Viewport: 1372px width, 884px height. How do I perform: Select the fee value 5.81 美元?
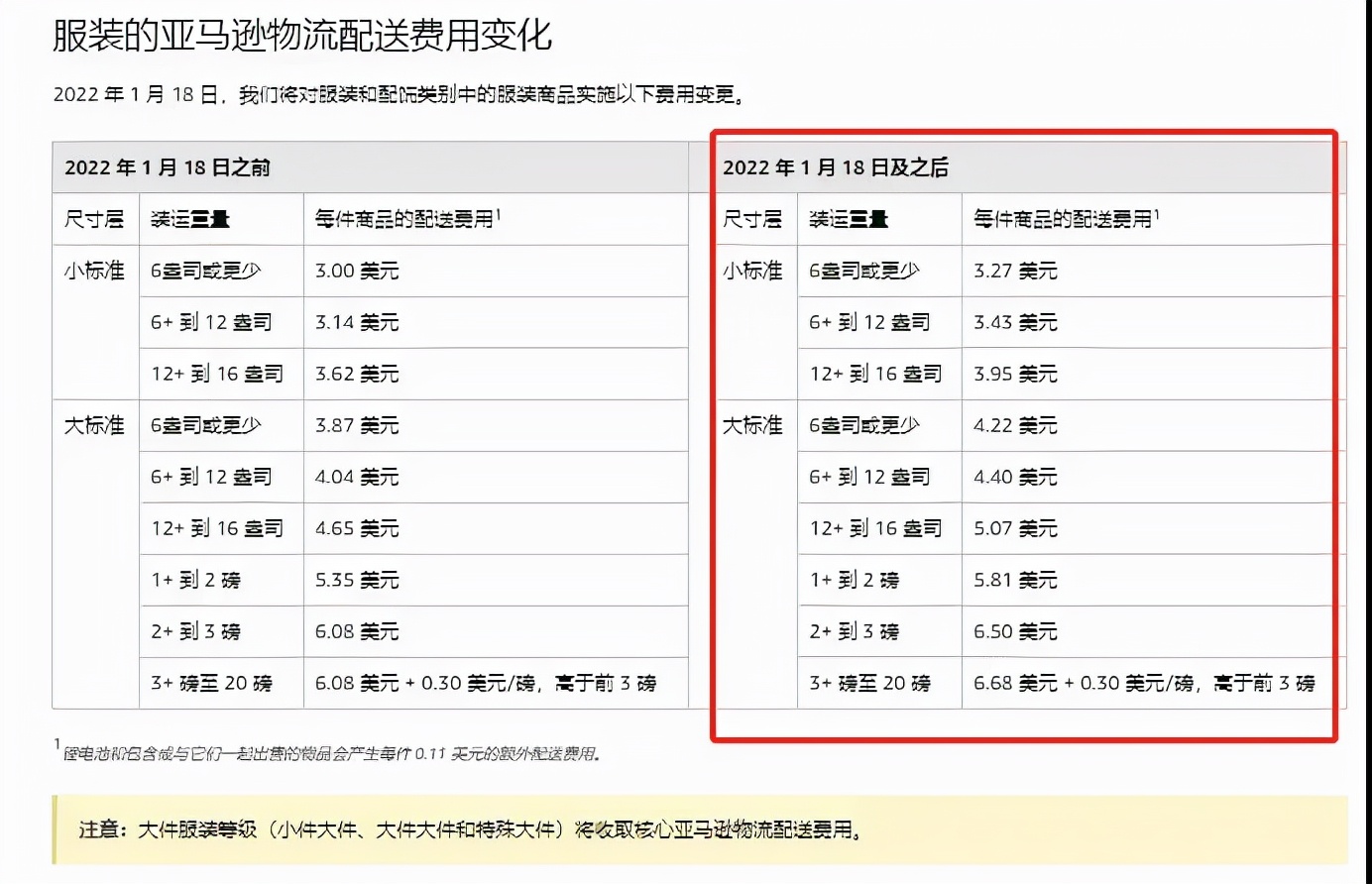click(1015, 580)
